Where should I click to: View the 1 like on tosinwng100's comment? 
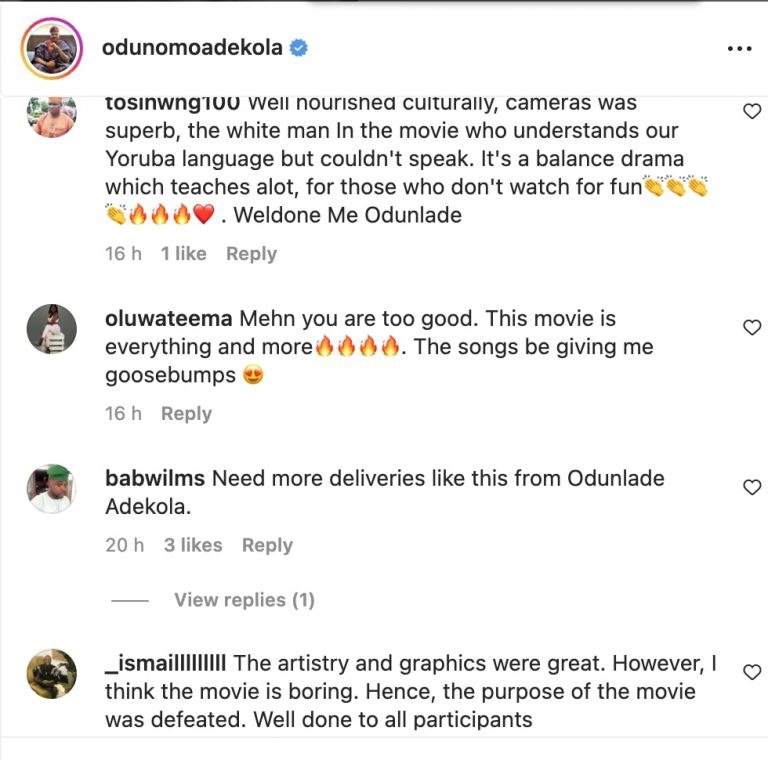click(183, 254)
